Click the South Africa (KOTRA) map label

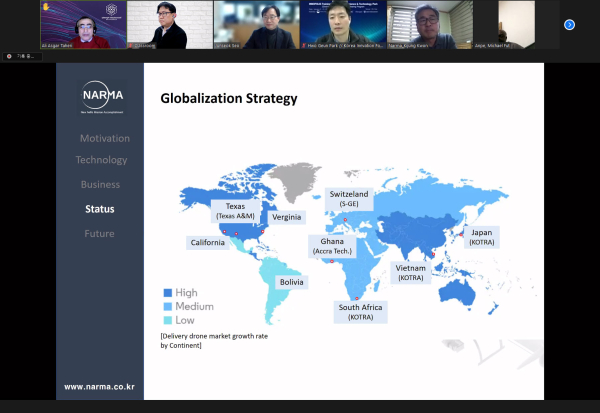pyautogui.click(x=360, y=312)
